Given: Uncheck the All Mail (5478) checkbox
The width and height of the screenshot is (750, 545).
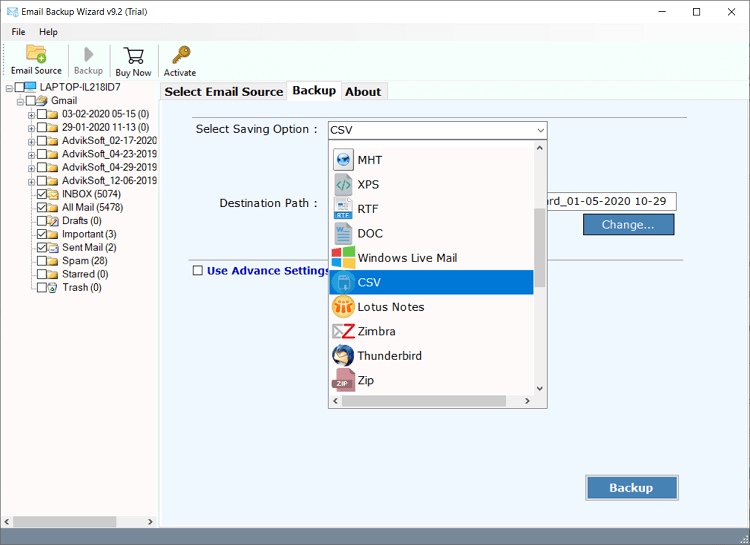Looking at the screenshot, I should pos(42,207).
